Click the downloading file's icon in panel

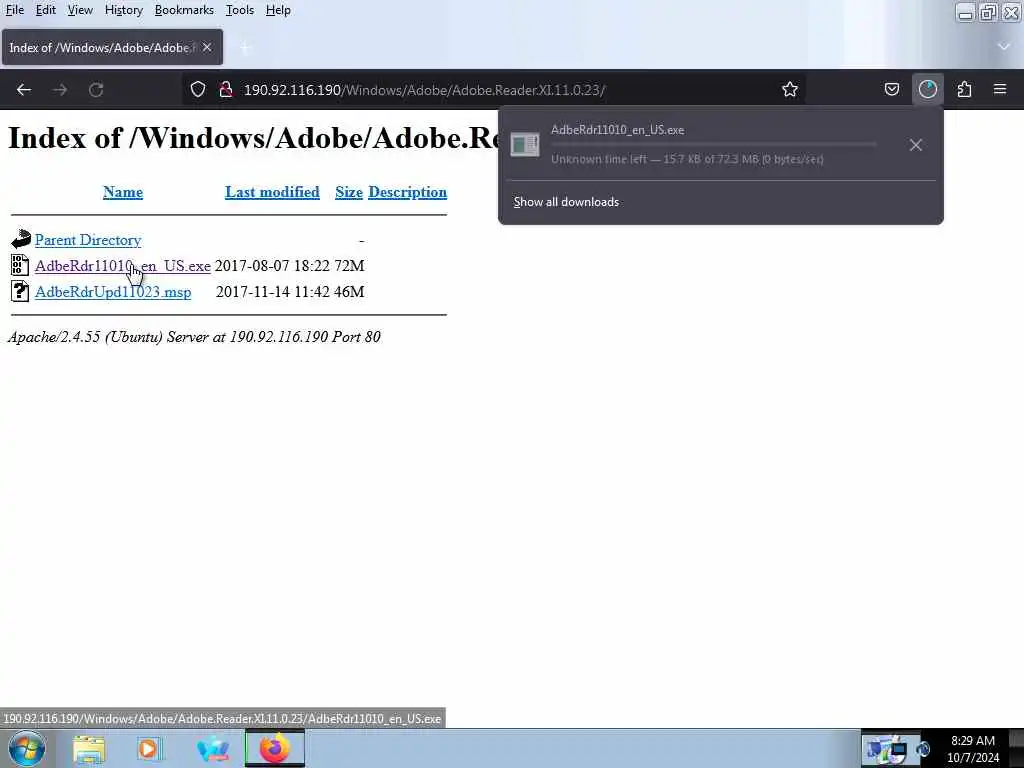pyautogui.click(x=525, y=144)
